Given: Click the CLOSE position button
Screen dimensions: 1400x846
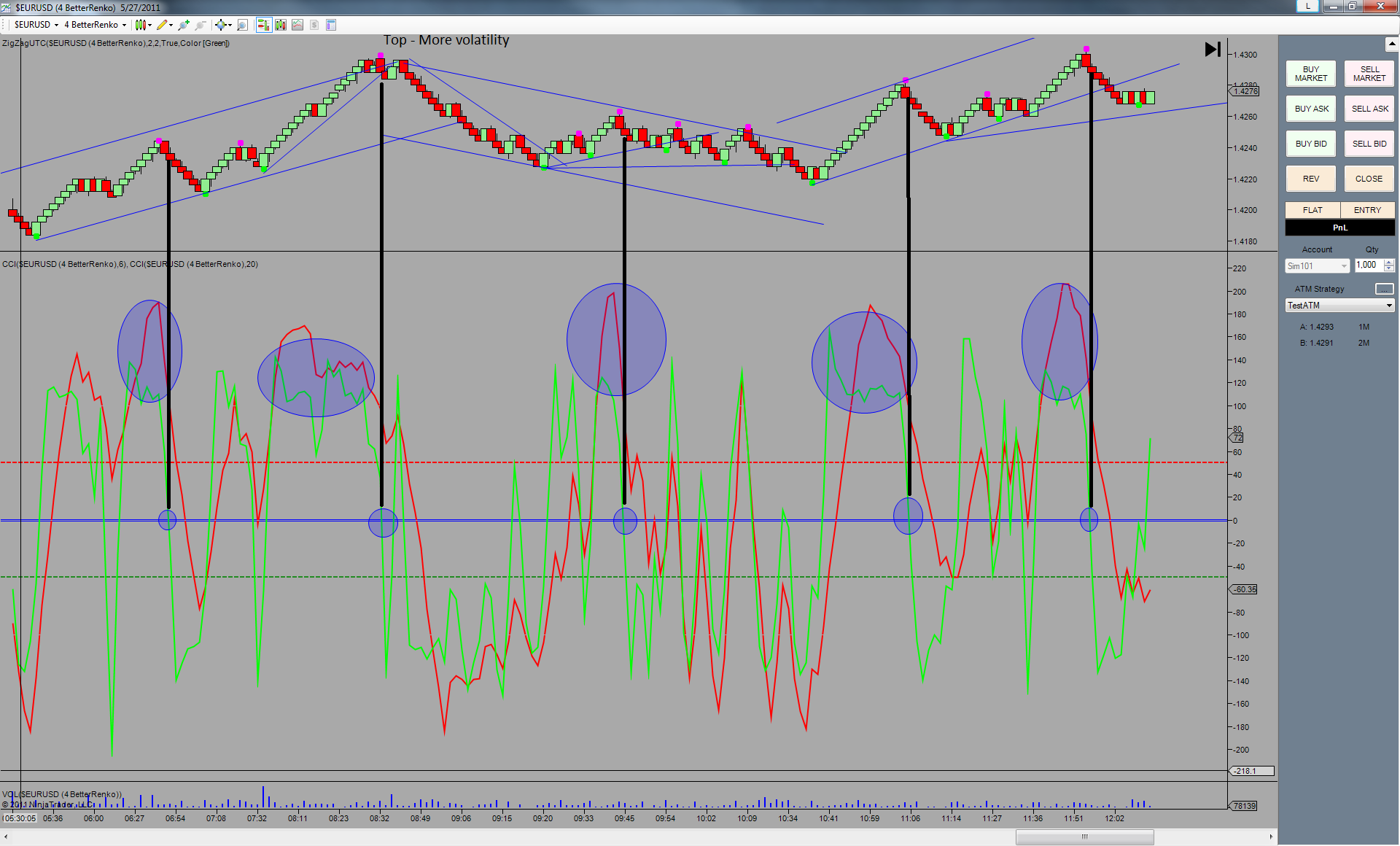Looking at the screenshot, I should click(x=1369, y=179).
